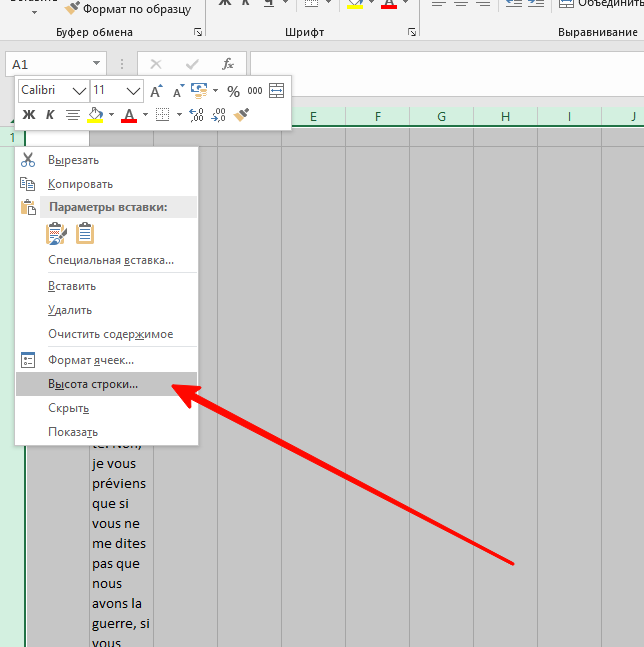This screenshot has height=647, width=644.
Task: Open the font size 11 dropdown
Action: 133,91
